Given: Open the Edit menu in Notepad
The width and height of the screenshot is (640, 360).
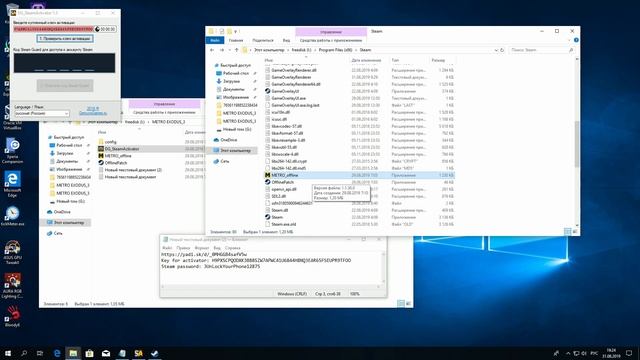Looking at the screenshot, I should pyautogui.click(x=183, y=248).
